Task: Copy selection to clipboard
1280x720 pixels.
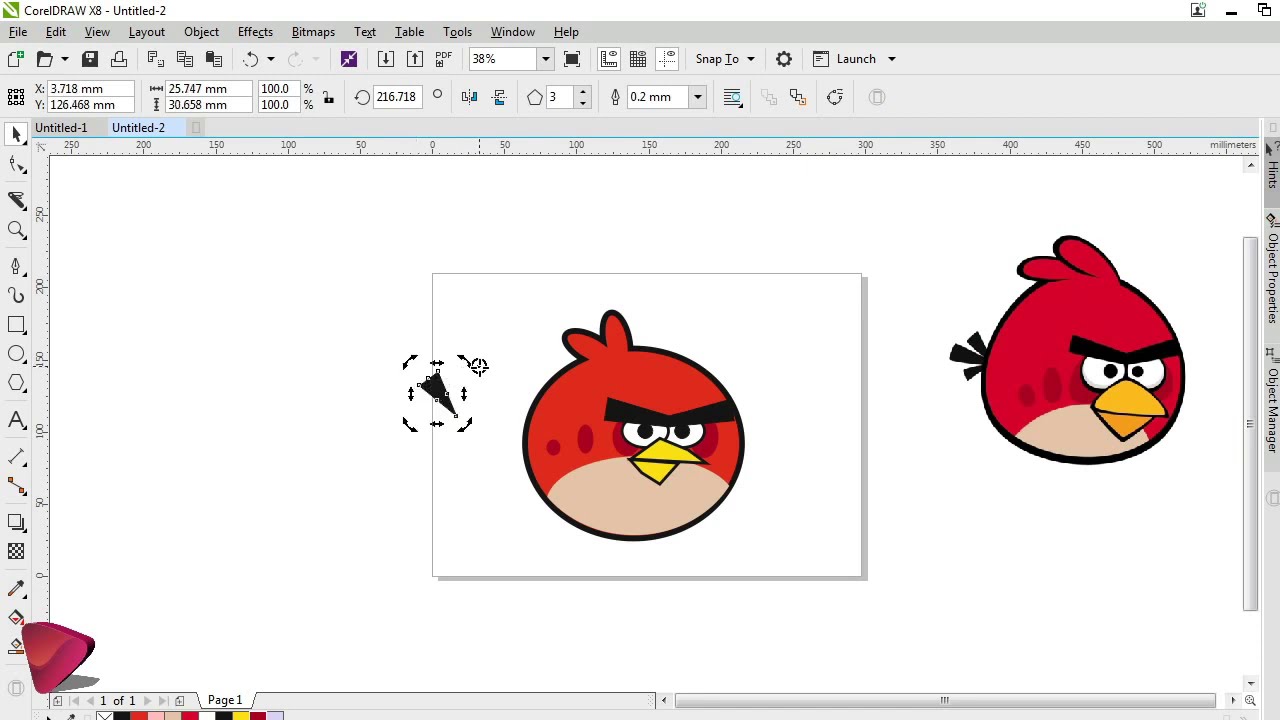Action: [x=184, y=59]
